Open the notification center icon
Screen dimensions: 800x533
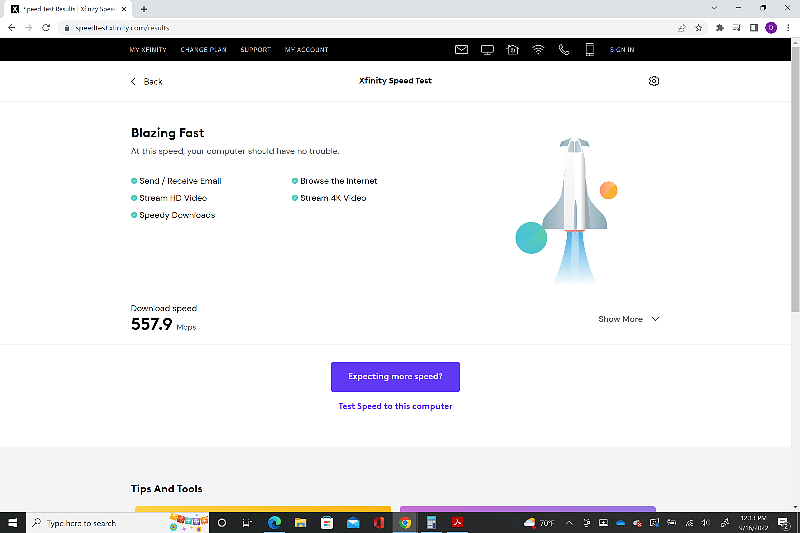tap(783, 523)
